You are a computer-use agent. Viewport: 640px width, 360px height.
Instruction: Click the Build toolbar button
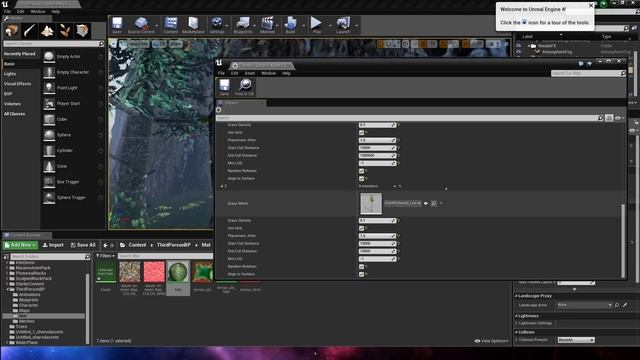pos(290,25)
